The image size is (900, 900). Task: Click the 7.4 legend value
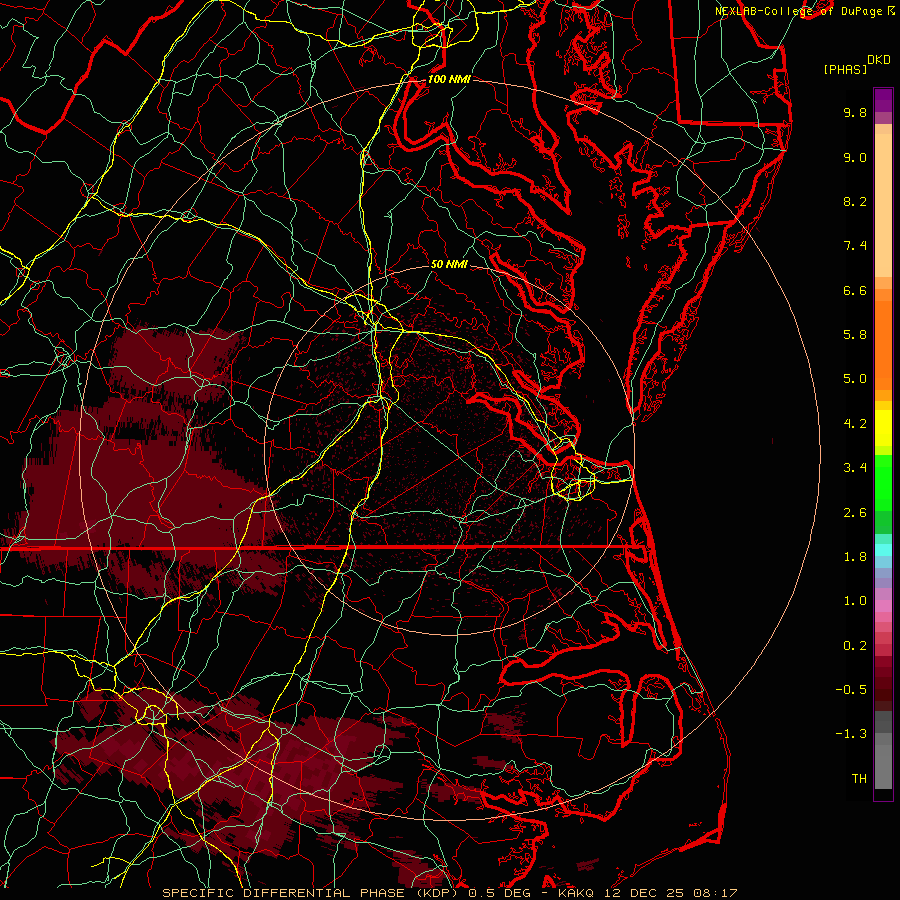tap(855, 246)
